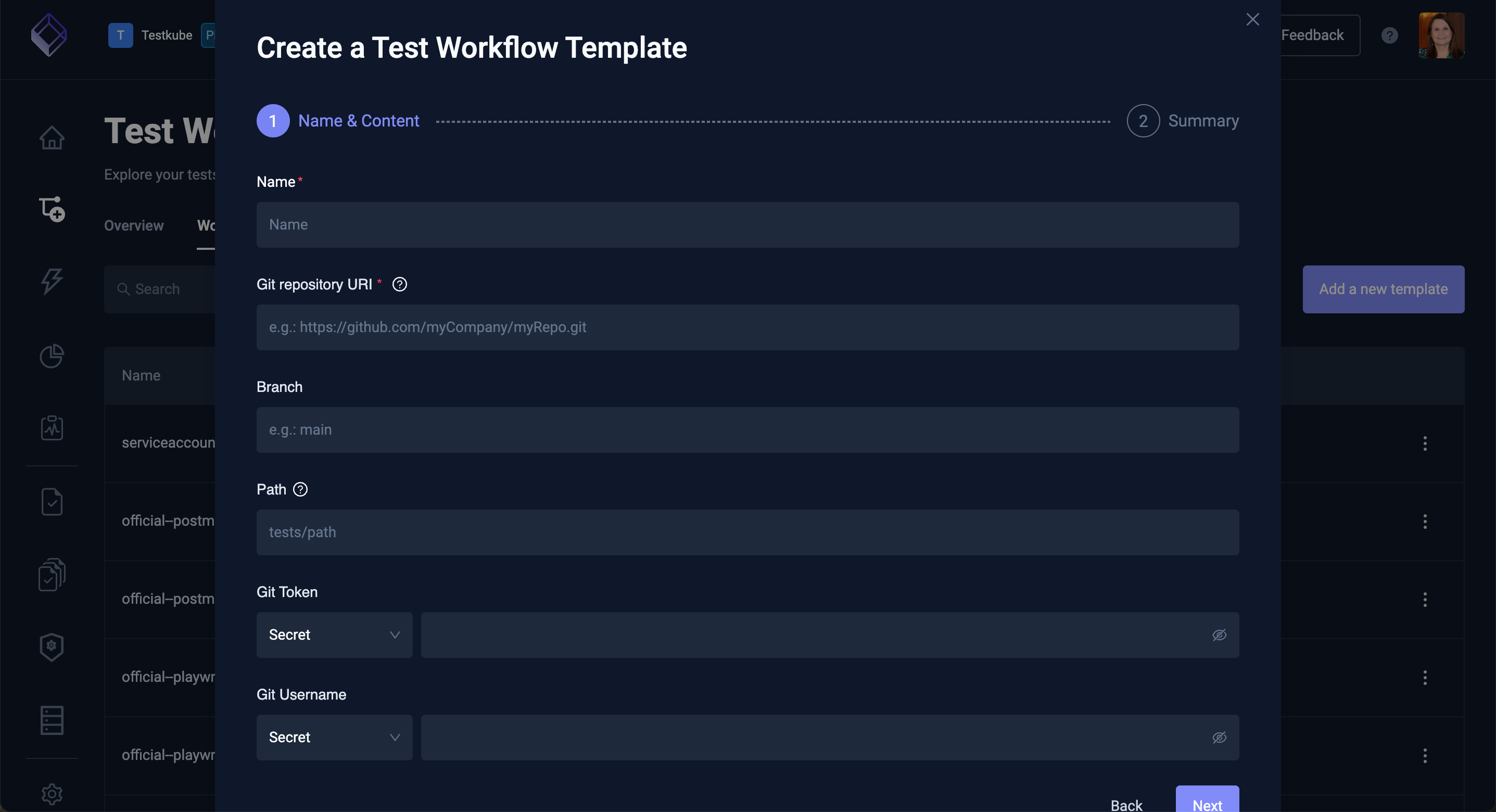The height and width of the screenshot is (812, 1496).
Task: Click inside the Branch input field
Action: pyautogui.click(x=747, y=430)
